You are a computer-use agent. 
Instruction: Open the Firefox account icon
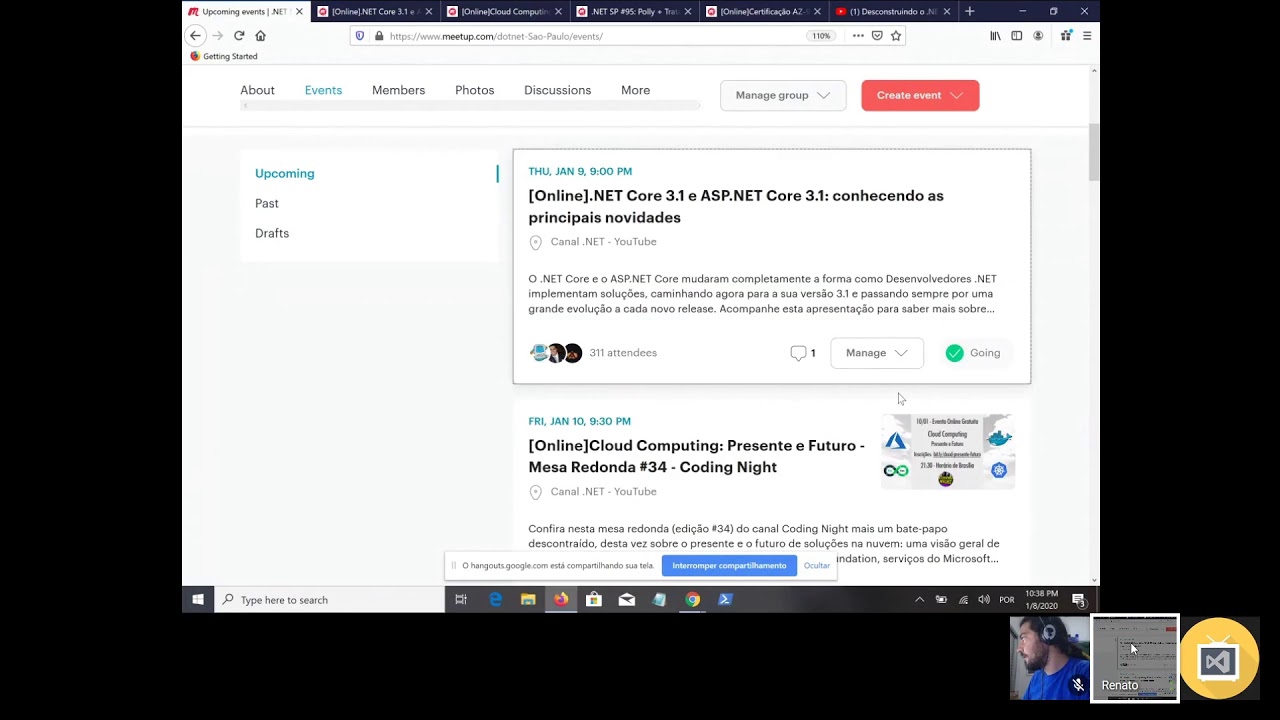1038,36
